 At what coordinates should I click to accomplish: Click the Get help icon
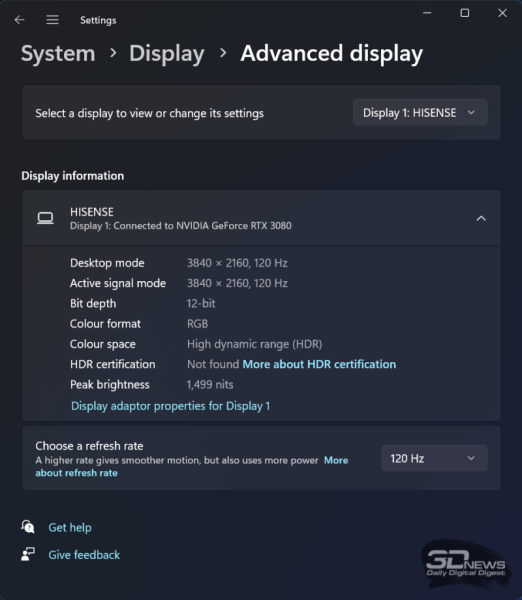[x=28, y=527]
